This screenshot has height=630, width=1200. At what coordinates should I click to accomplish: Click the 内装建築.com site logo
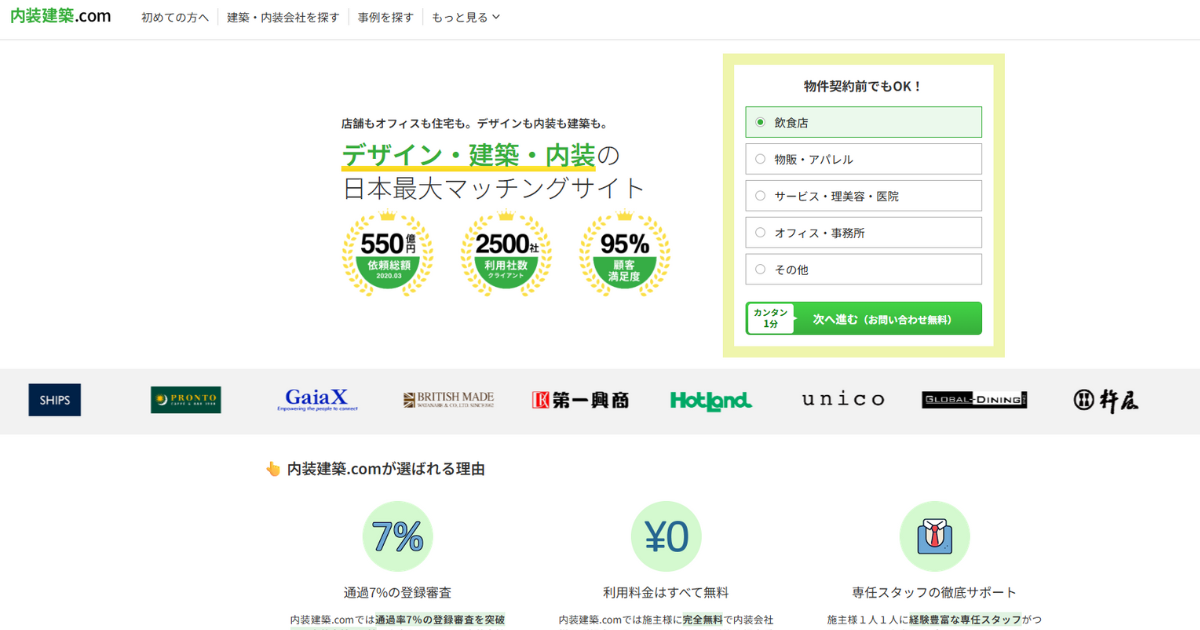60,17
